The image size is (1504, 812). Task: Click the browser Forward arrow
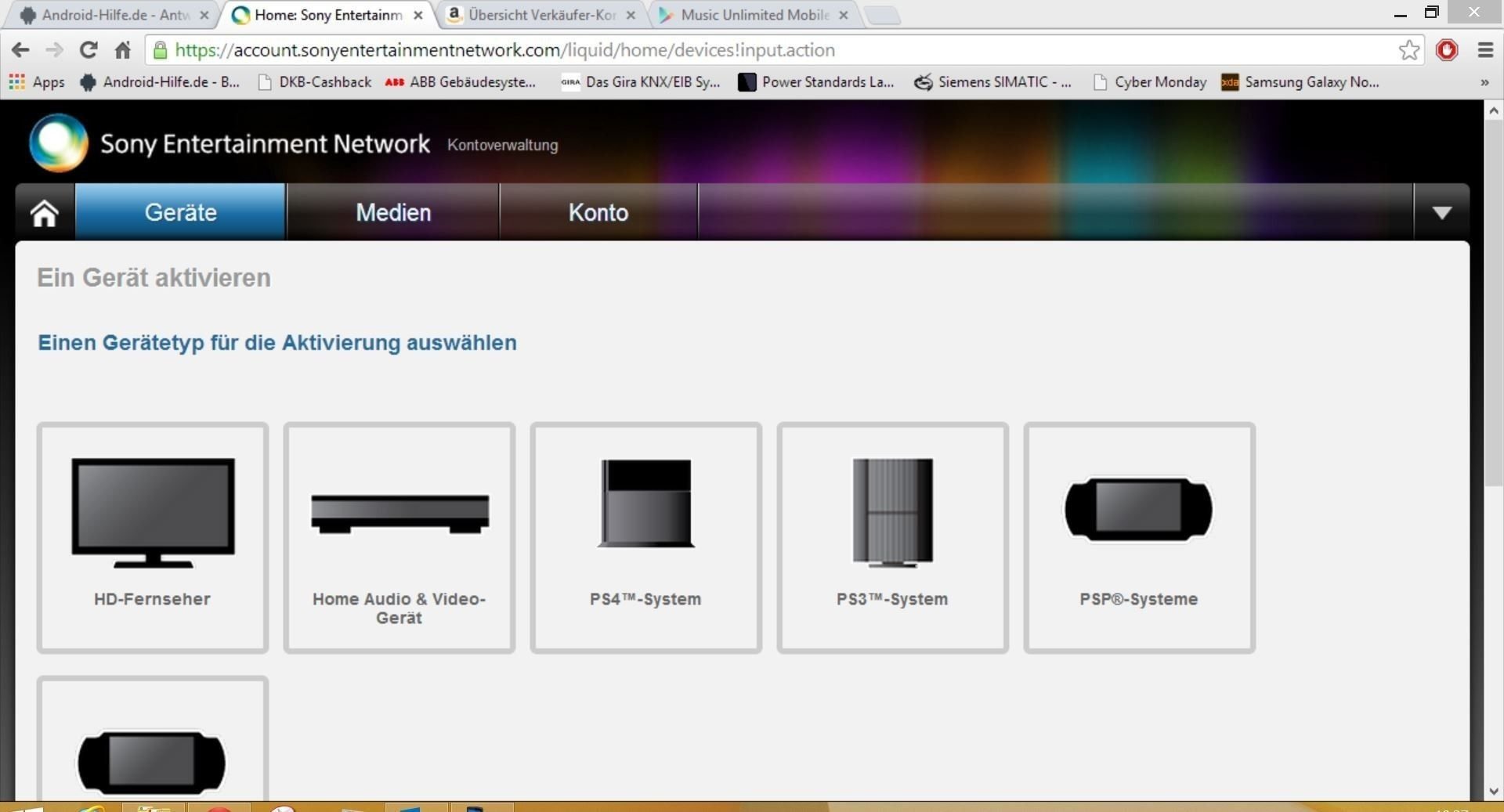54,50
